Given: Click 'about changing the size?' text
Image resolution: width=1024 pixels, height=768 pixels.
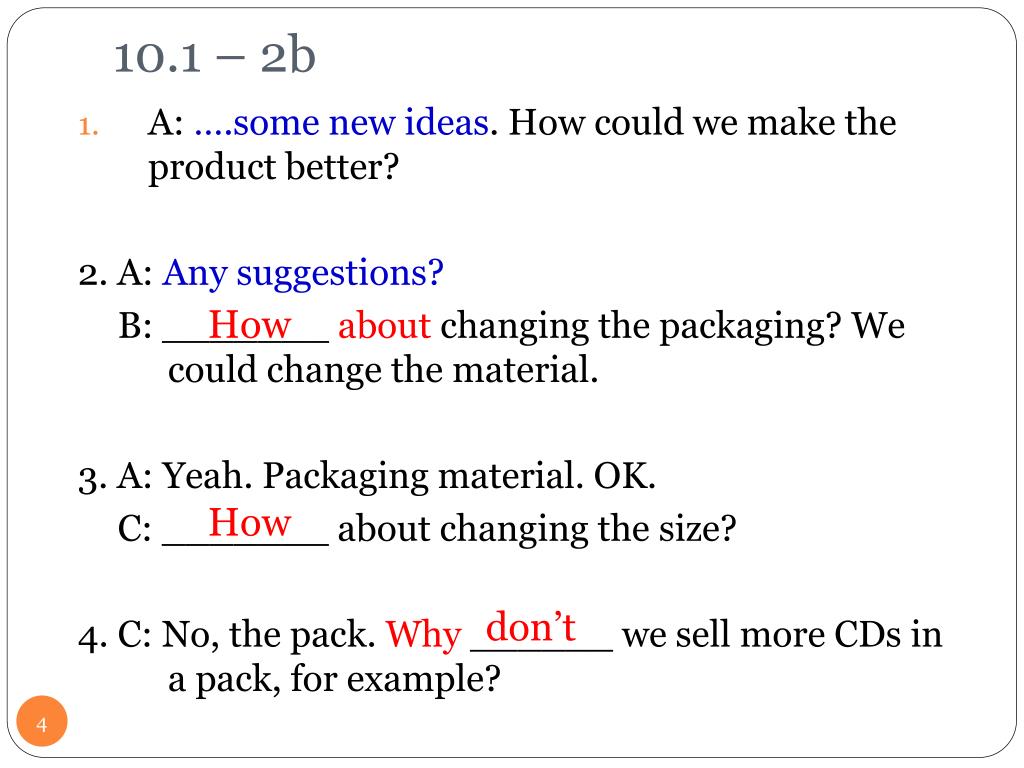Looking at the screenshot, I should 537,528.
